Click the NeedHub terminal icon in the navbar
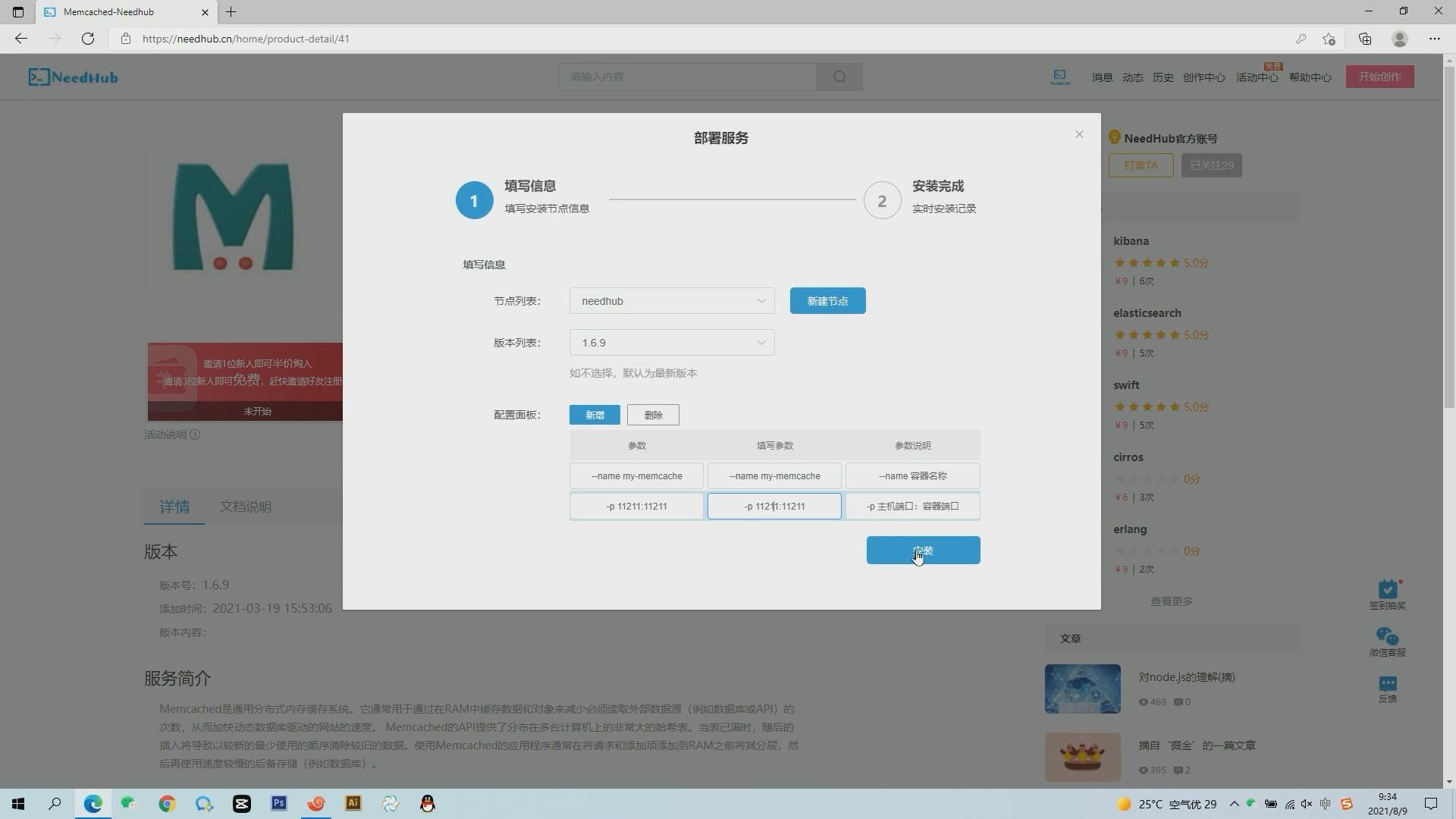This screenshot has width=1456, height=819. coord(1060,77)
